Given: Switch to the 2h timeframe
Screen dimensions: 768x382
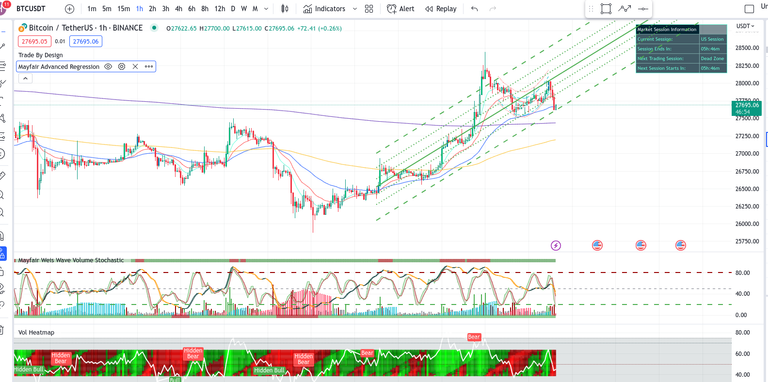Looking at the screenshot, I should click(153, 9).
